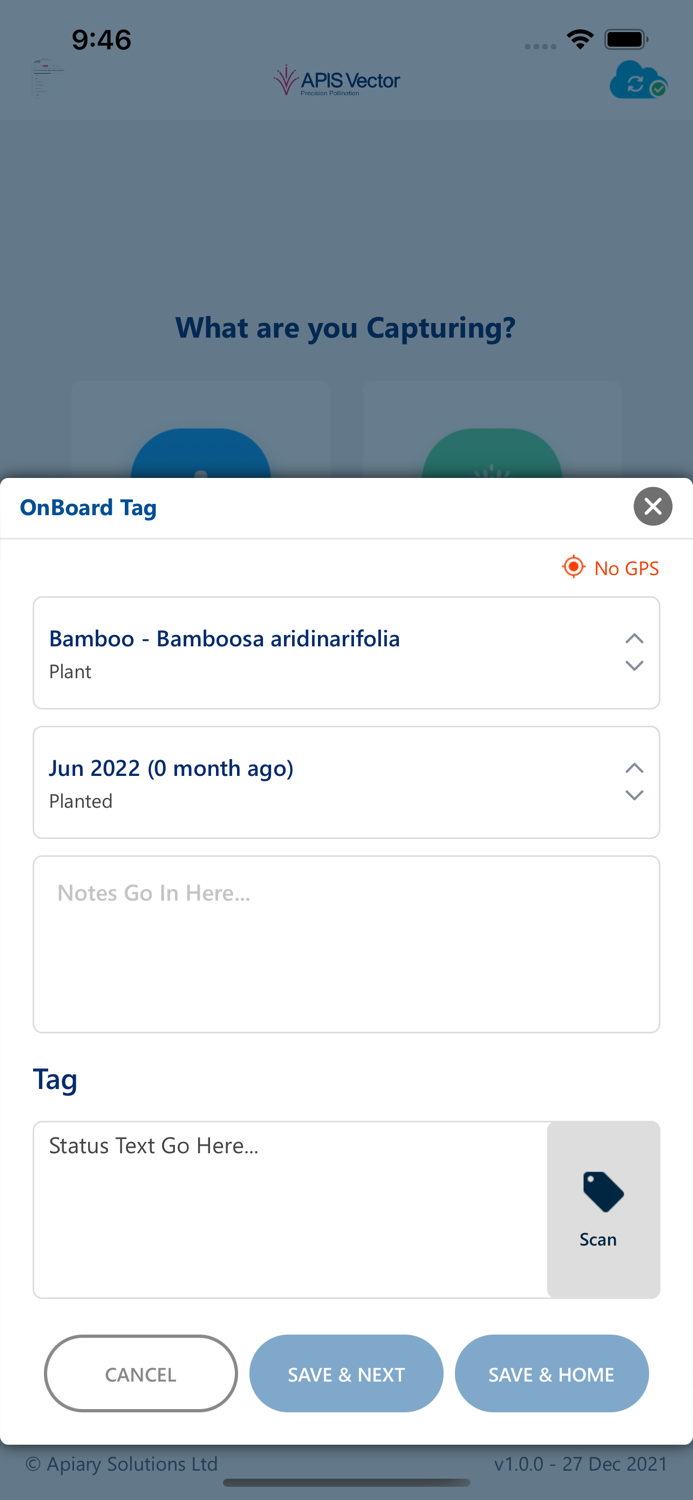693x1500 pixels.
Task: Open the top-left document thumbnail
Action: (x=45, y=78)
